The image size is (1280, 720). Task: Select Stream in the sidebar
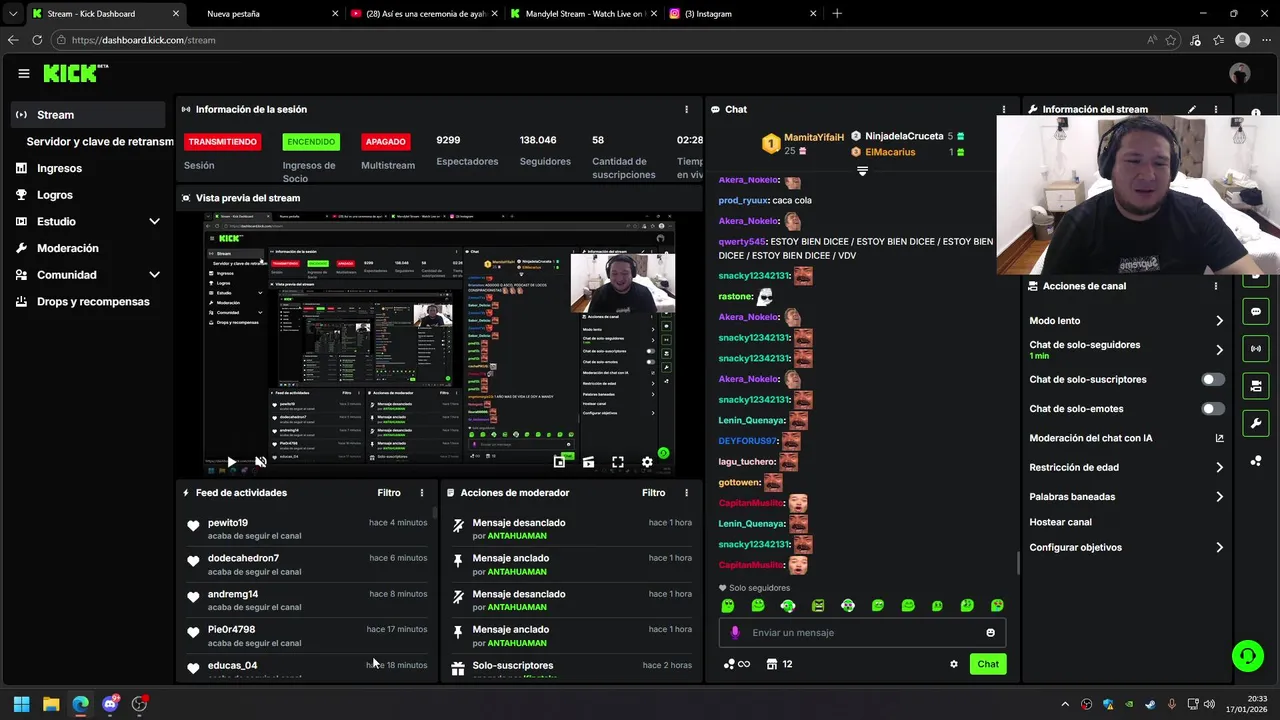point(88,115)
